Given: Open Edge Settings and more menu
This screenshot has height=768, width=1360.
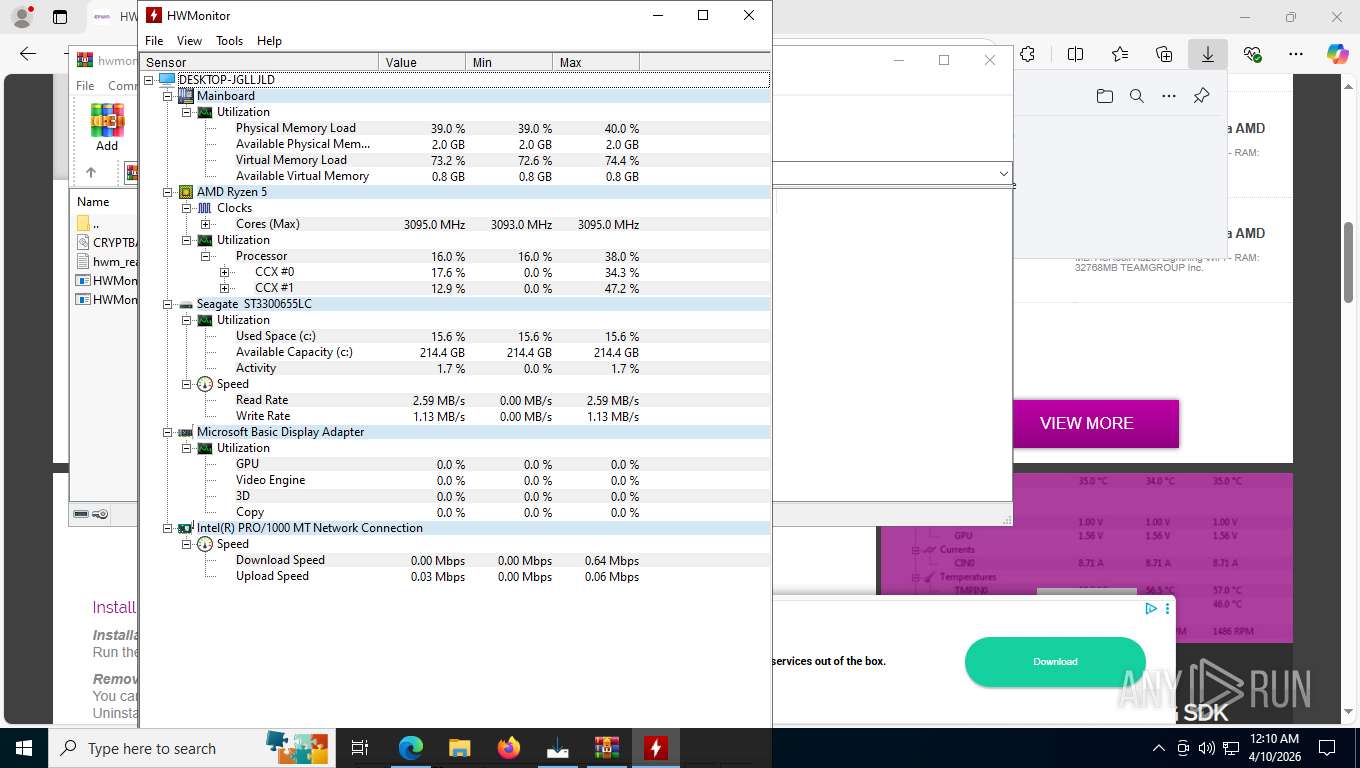Looking at the screenshot, I should point(1296,55).
